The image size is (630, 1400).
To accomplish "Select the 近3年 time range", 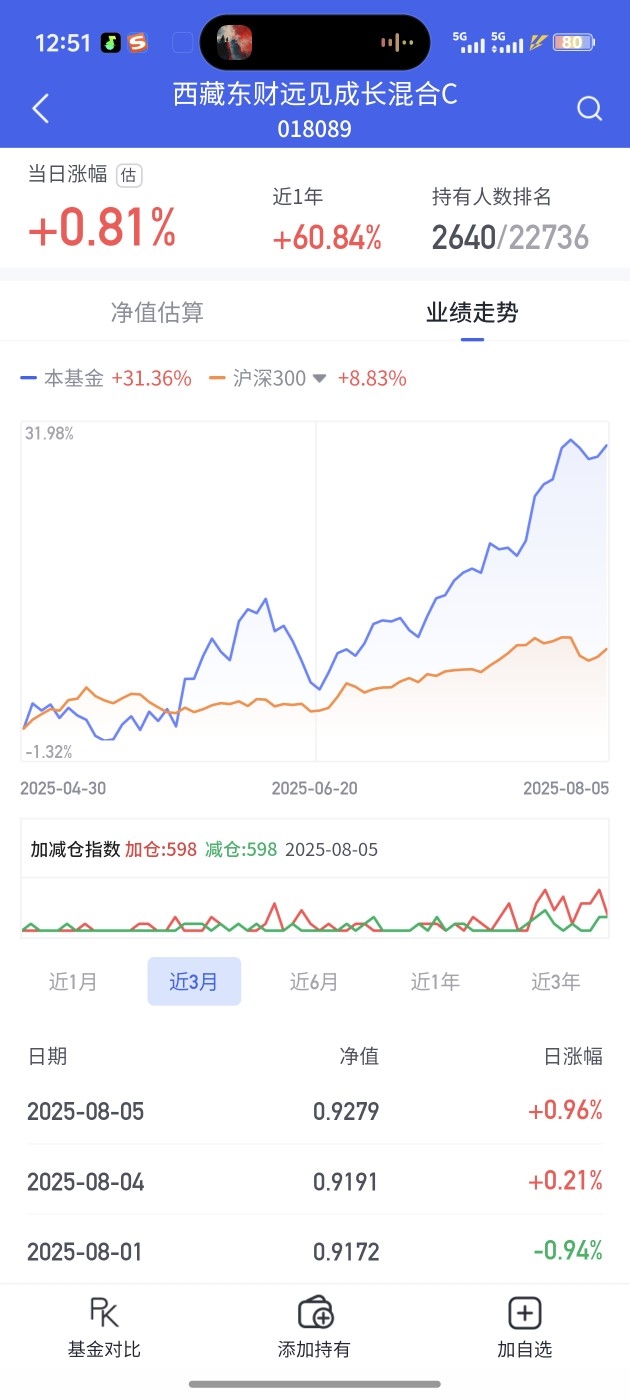I will [x=555, y=981].
